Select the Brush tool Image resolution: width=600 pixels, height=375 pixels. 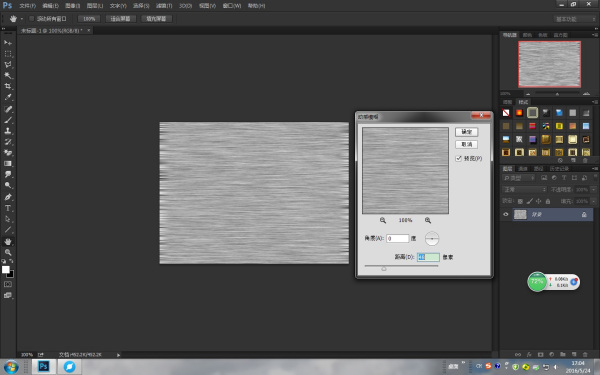click(x=8, y=120)
